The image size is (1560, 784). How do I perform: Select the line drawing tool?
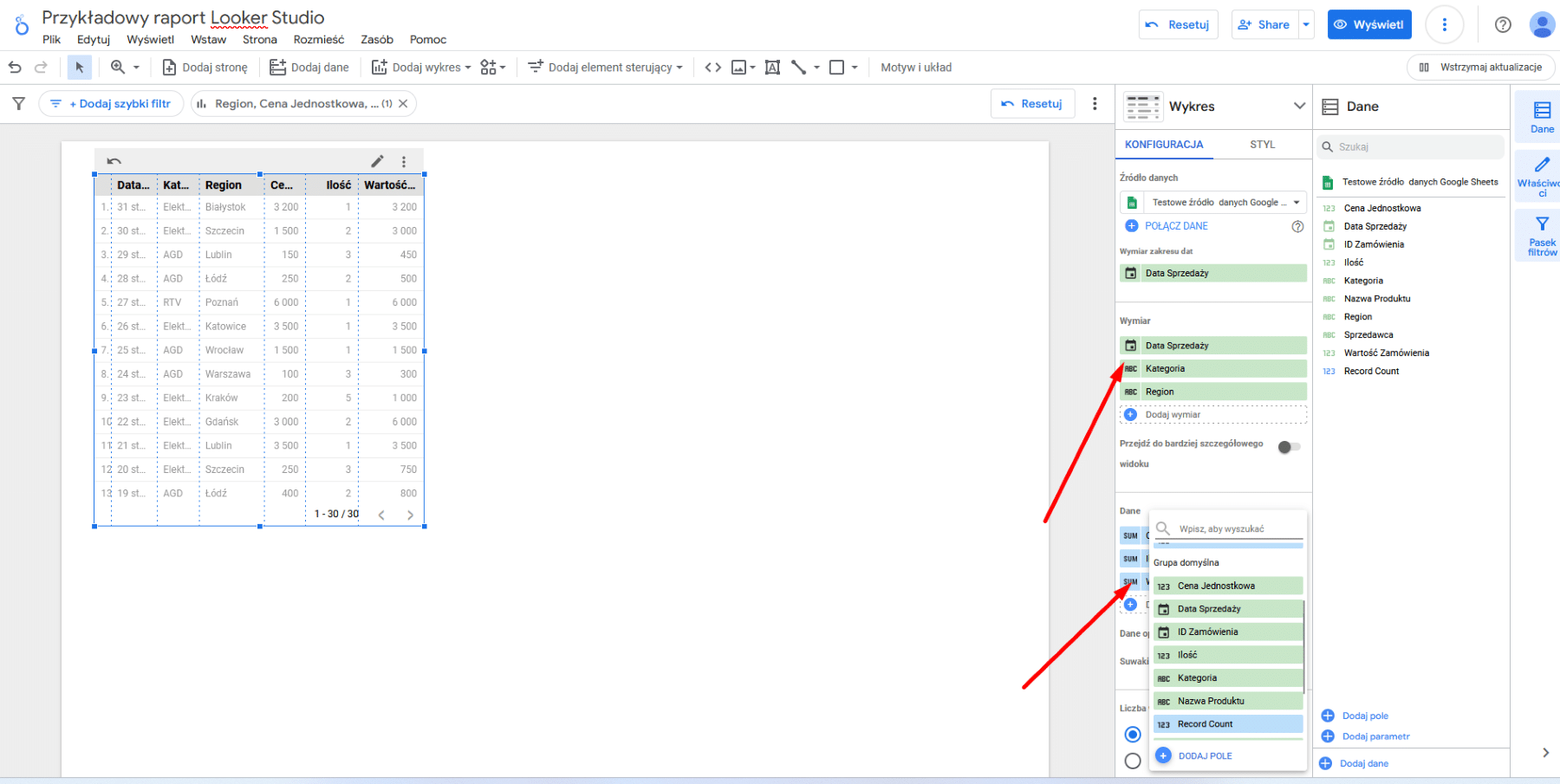point(799,67)
